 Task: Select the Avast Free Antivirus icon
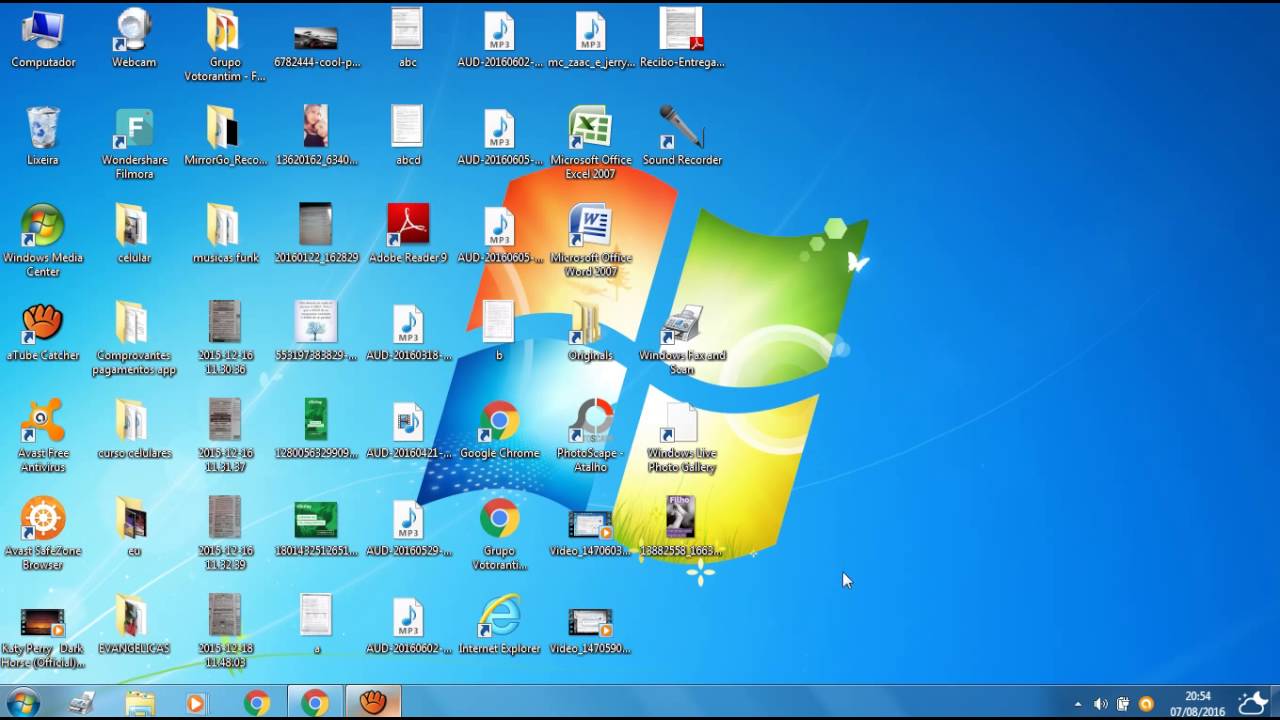[43, 436]
